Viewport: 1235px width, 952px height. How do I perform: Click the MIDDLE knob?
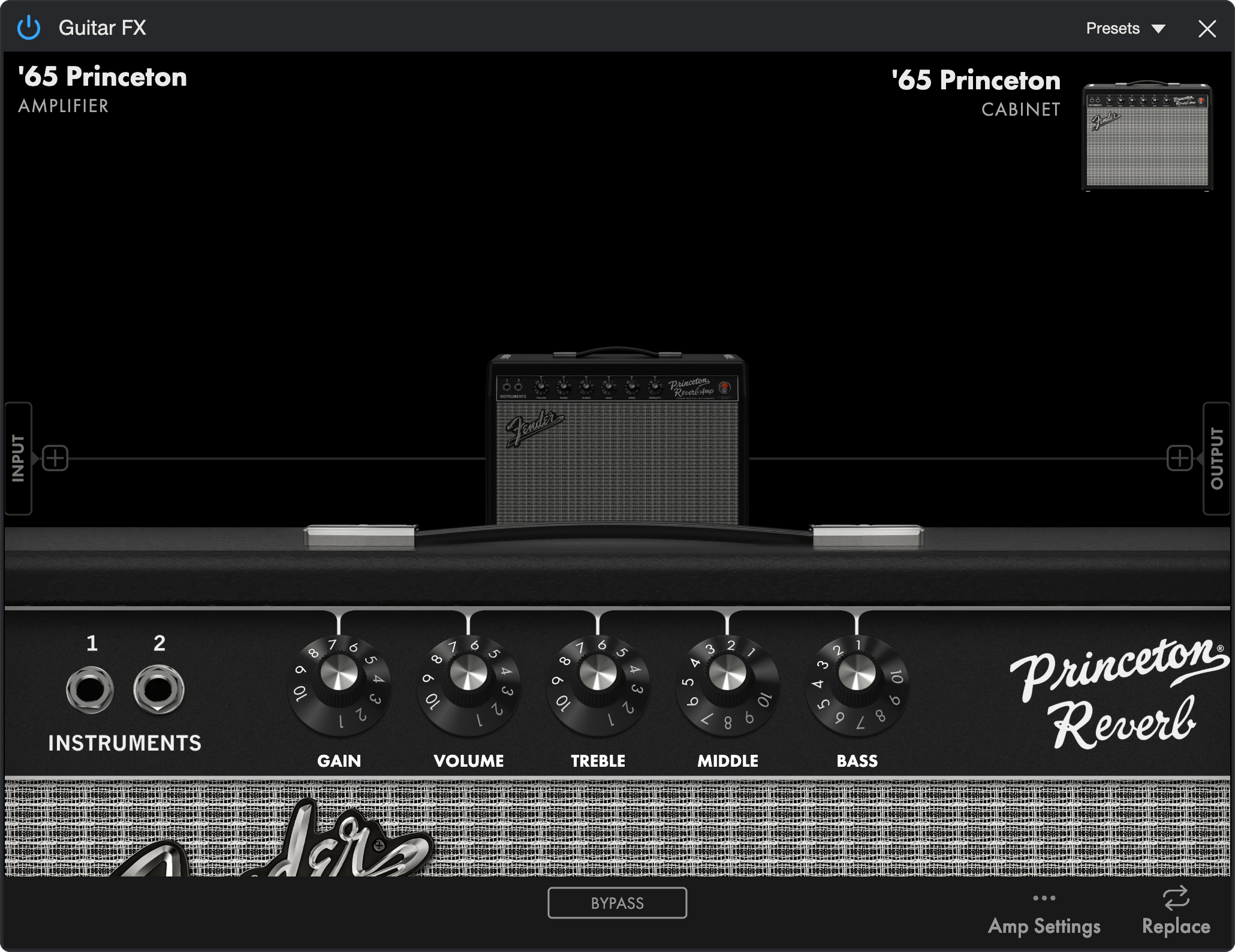coord(727,674)
